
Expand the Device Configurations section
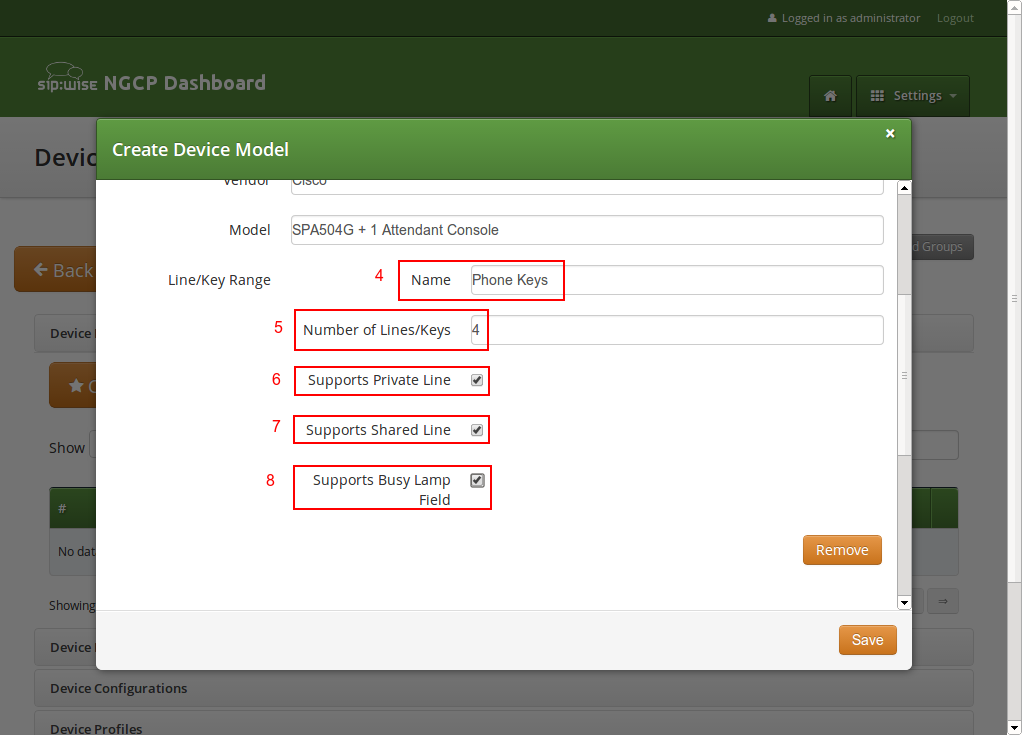pos(118,688)
